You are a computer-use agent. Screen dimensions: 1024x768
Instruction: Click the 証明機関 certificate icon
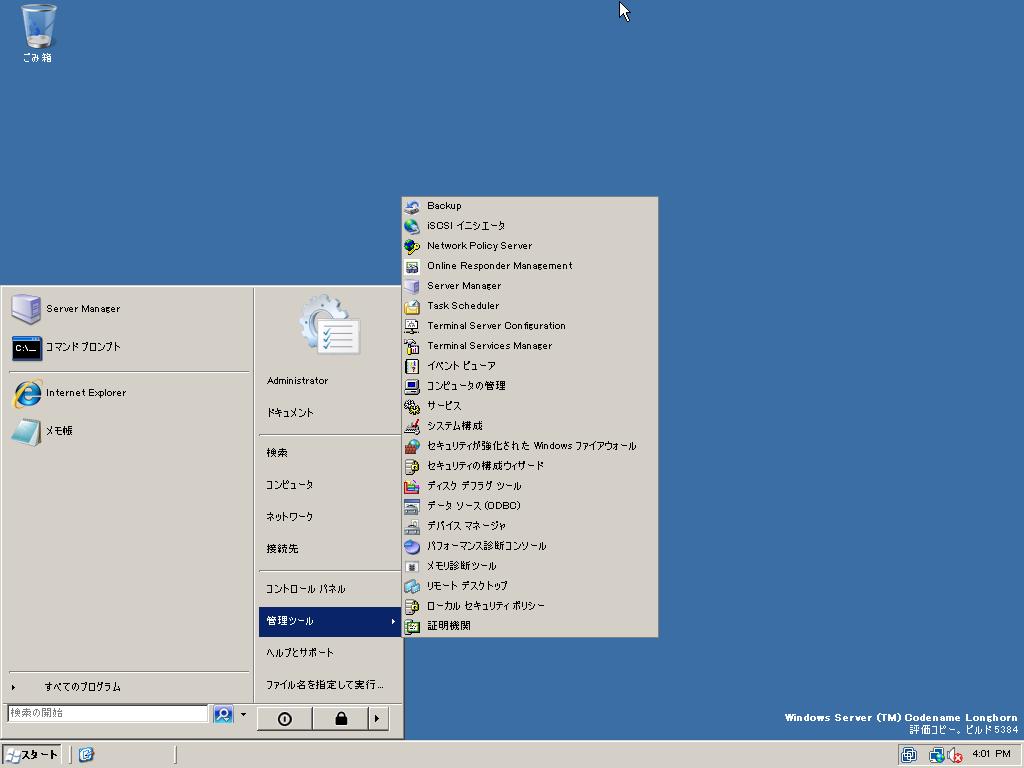point(411,626)
